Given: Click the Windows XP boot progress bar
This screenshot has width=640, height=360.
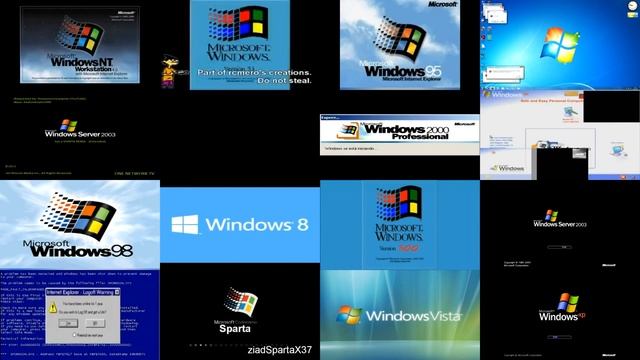Looking at the screenshot, I should (x=559, y=337).
